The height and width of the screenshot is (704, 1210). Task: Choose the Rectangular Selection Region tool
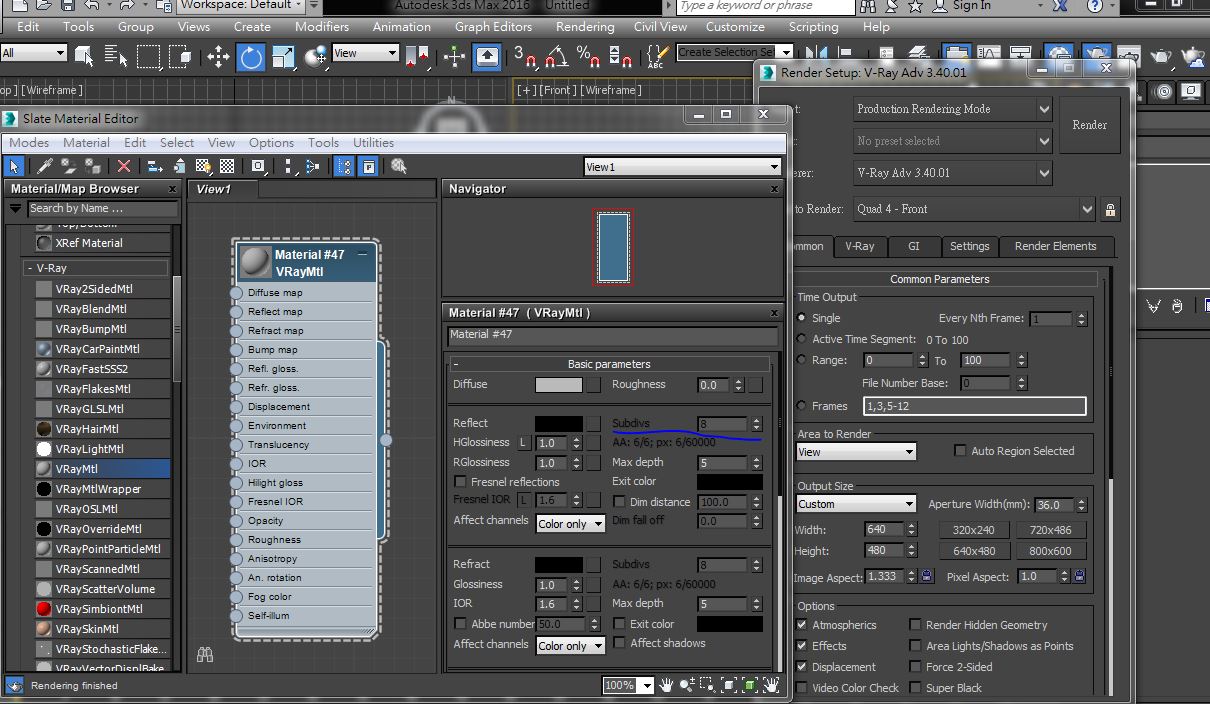pyautogui.click(x=148, y=57)
